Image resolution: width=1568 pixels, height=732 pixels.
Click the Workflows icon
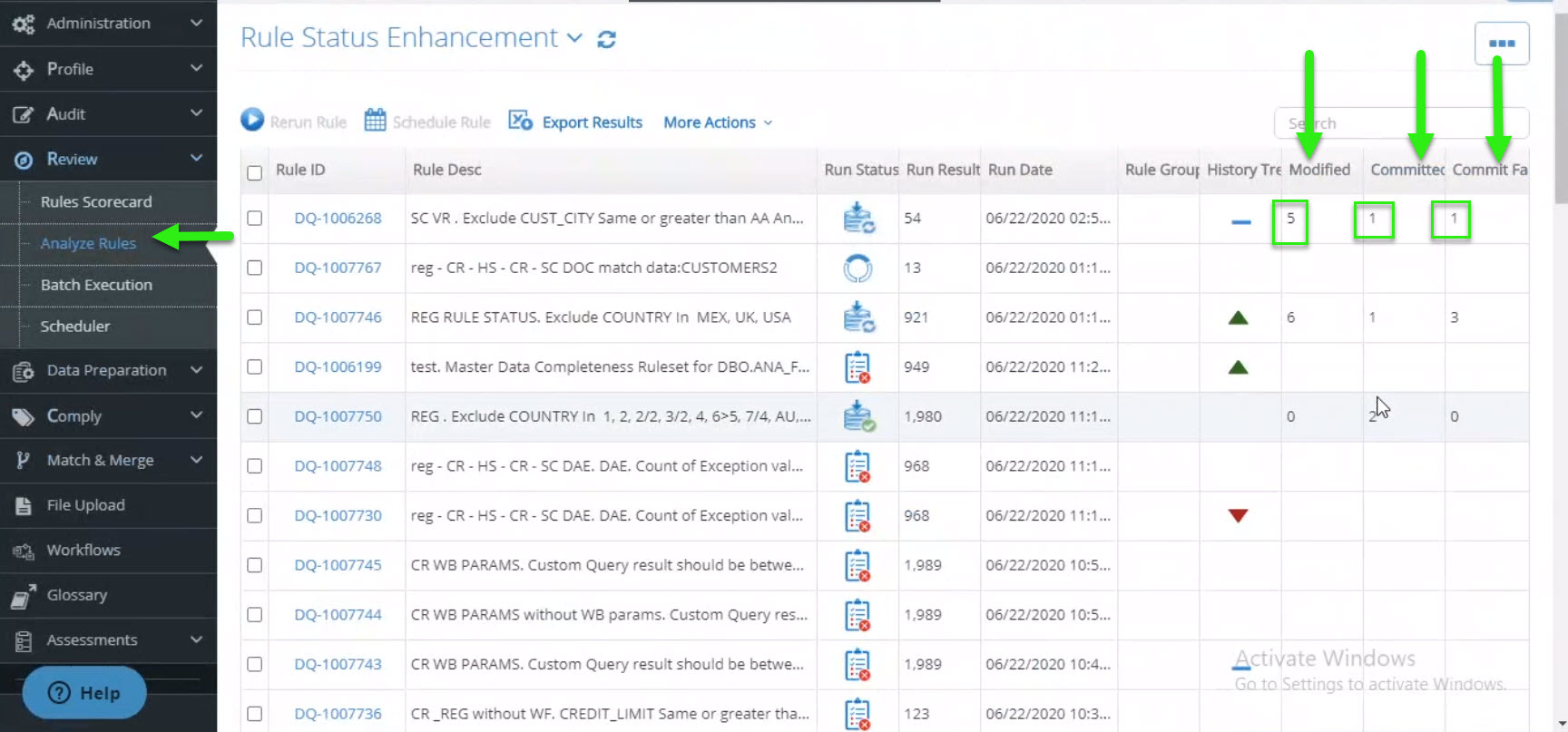24,551
